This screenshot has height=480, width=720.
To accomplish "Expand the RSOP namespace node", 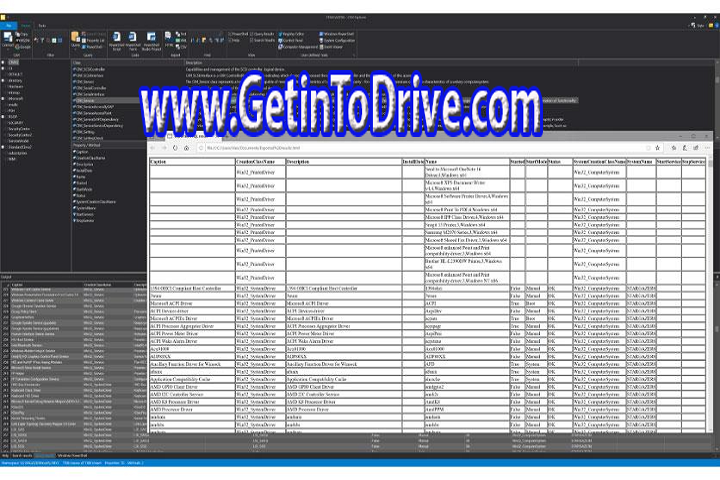I will point(3,117).
